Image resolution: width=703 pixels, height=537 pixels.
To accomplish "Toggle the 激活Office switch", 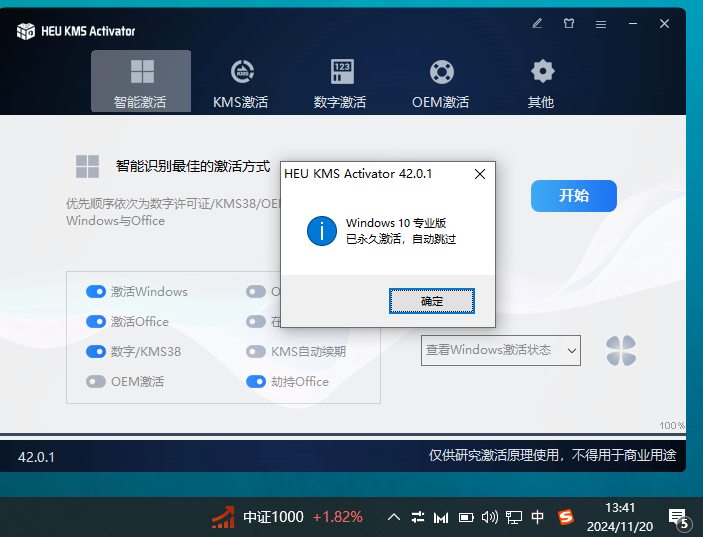I will [96, 321].
